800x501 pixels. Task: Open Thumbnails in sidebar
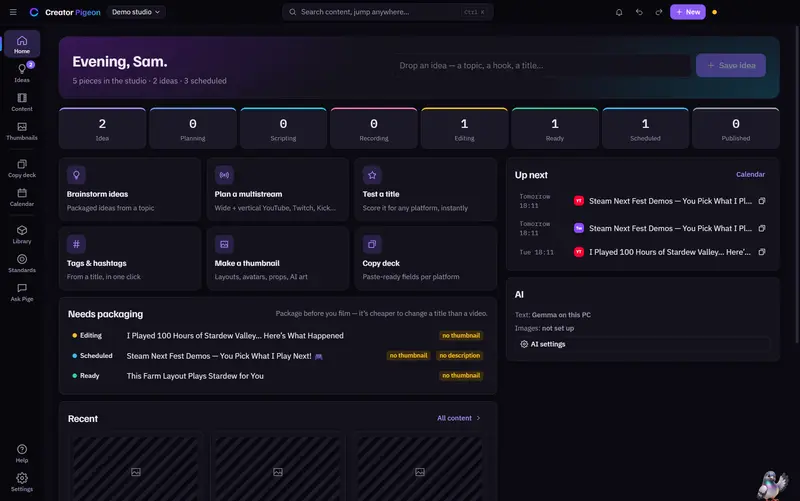[x=22, y=131]
